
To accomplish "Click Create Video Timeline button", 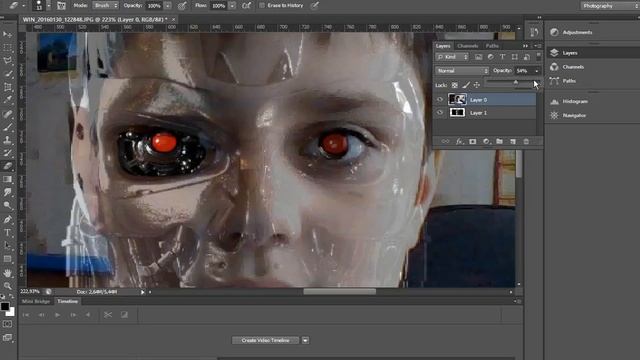I will tap(265, 340).
